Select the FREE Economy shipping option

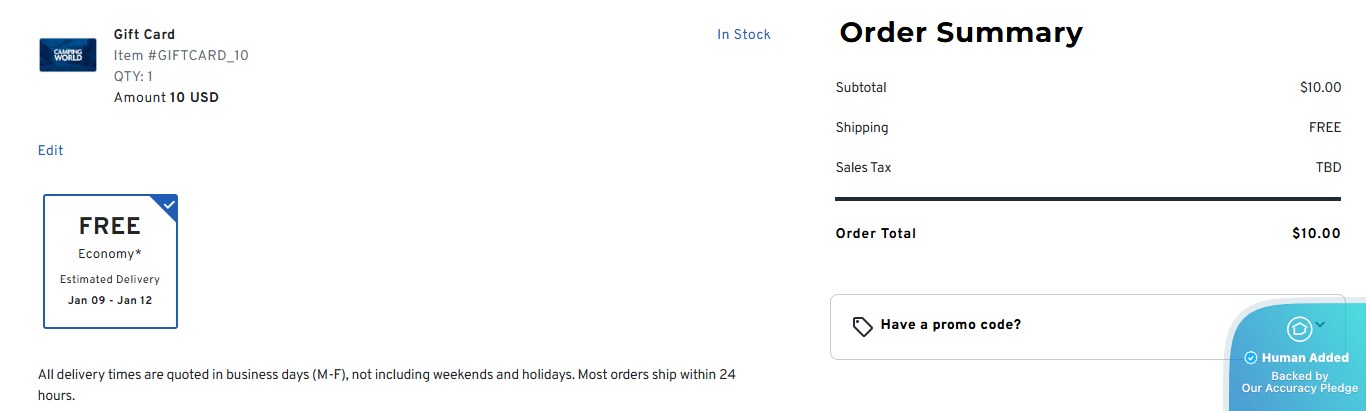[x=110, y=261]
